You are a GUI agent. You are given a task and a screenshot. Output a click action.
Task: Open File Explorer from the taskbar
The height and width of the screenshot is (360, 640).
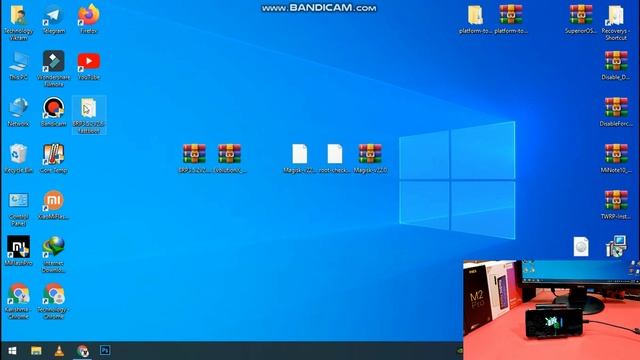tap(36, 351)
